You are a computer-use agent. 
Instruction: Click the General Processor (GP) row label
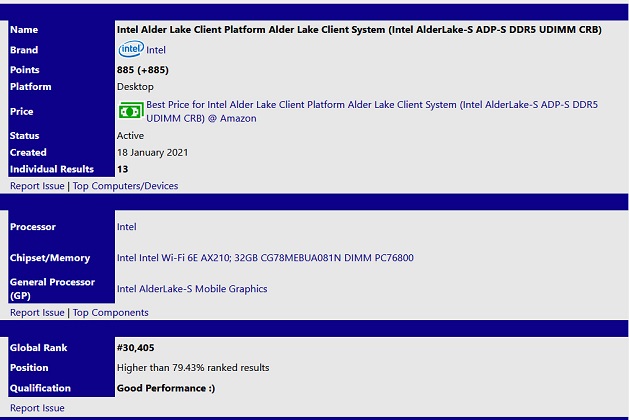pyautogui.click(x=52, y=289)
